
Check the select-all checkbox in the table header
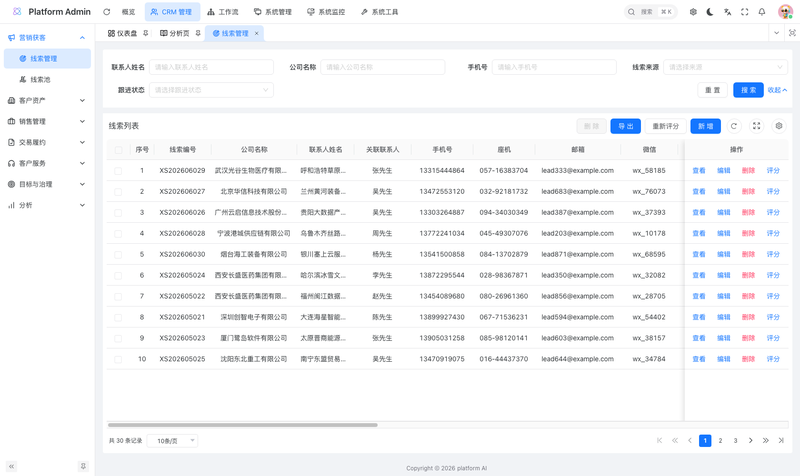(x=118, y=150)
